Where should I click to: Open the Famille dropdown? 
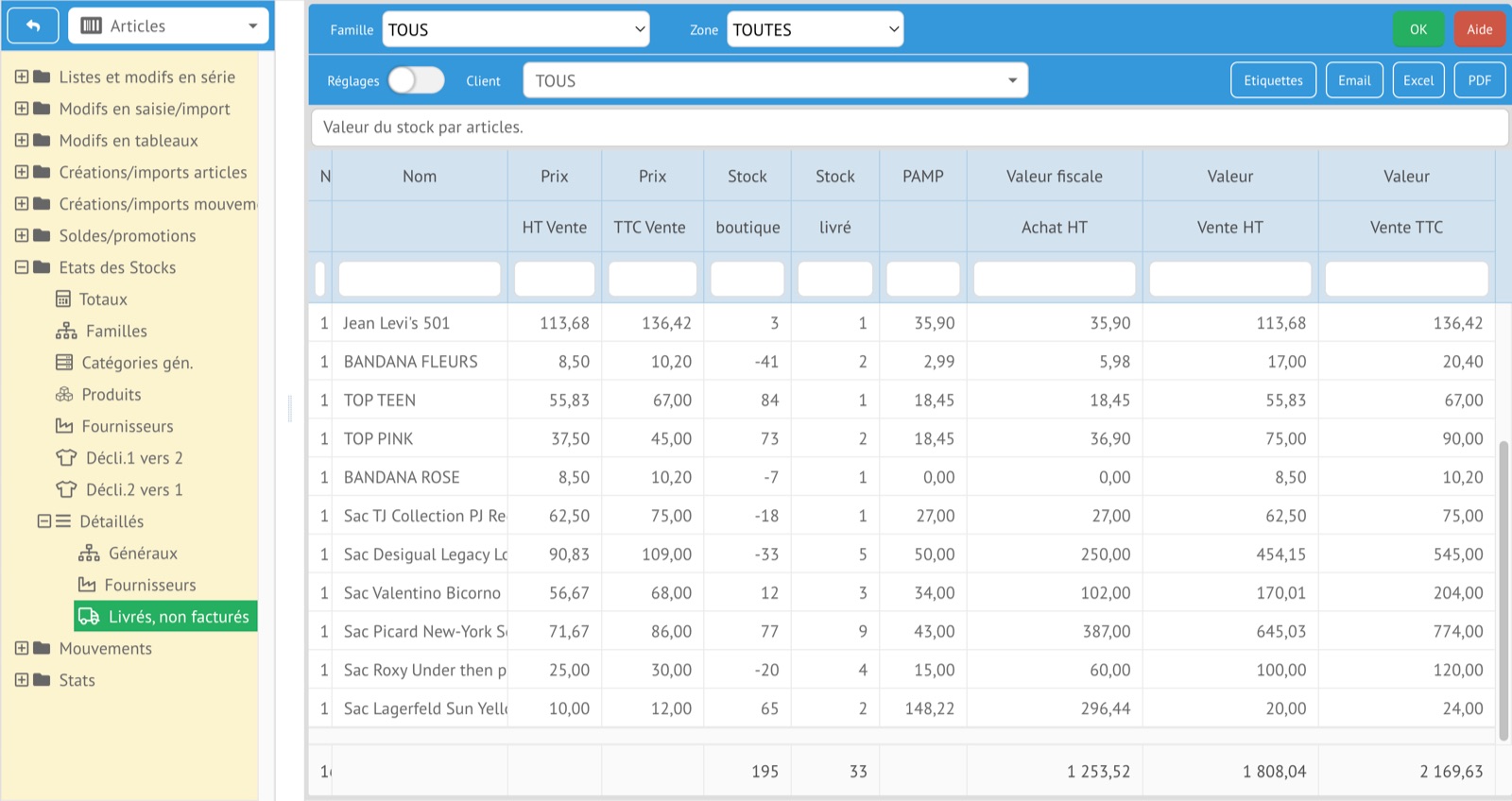(515, 29)
